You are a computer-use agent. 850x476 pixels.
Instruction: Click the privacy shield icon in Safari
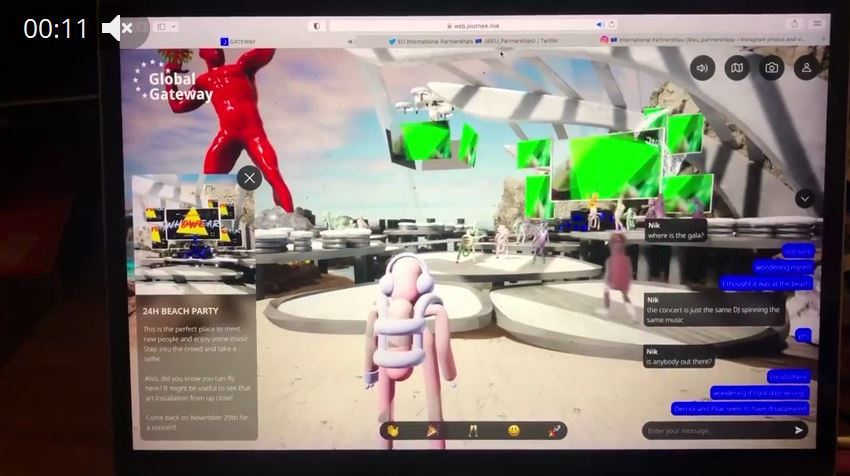[x=317, y=26]
